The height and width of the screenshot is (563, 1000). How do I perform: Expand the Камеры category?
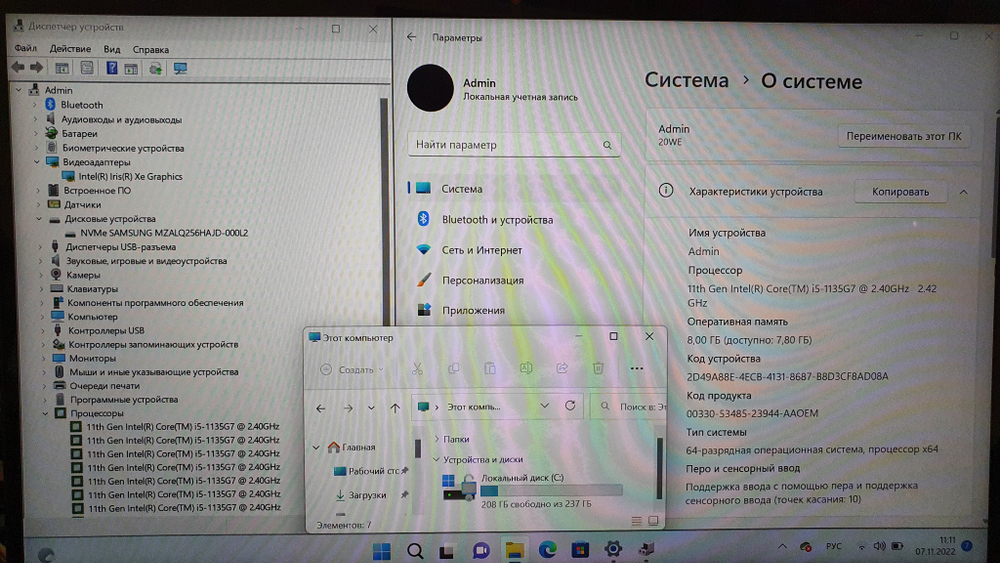click(40, 275)
